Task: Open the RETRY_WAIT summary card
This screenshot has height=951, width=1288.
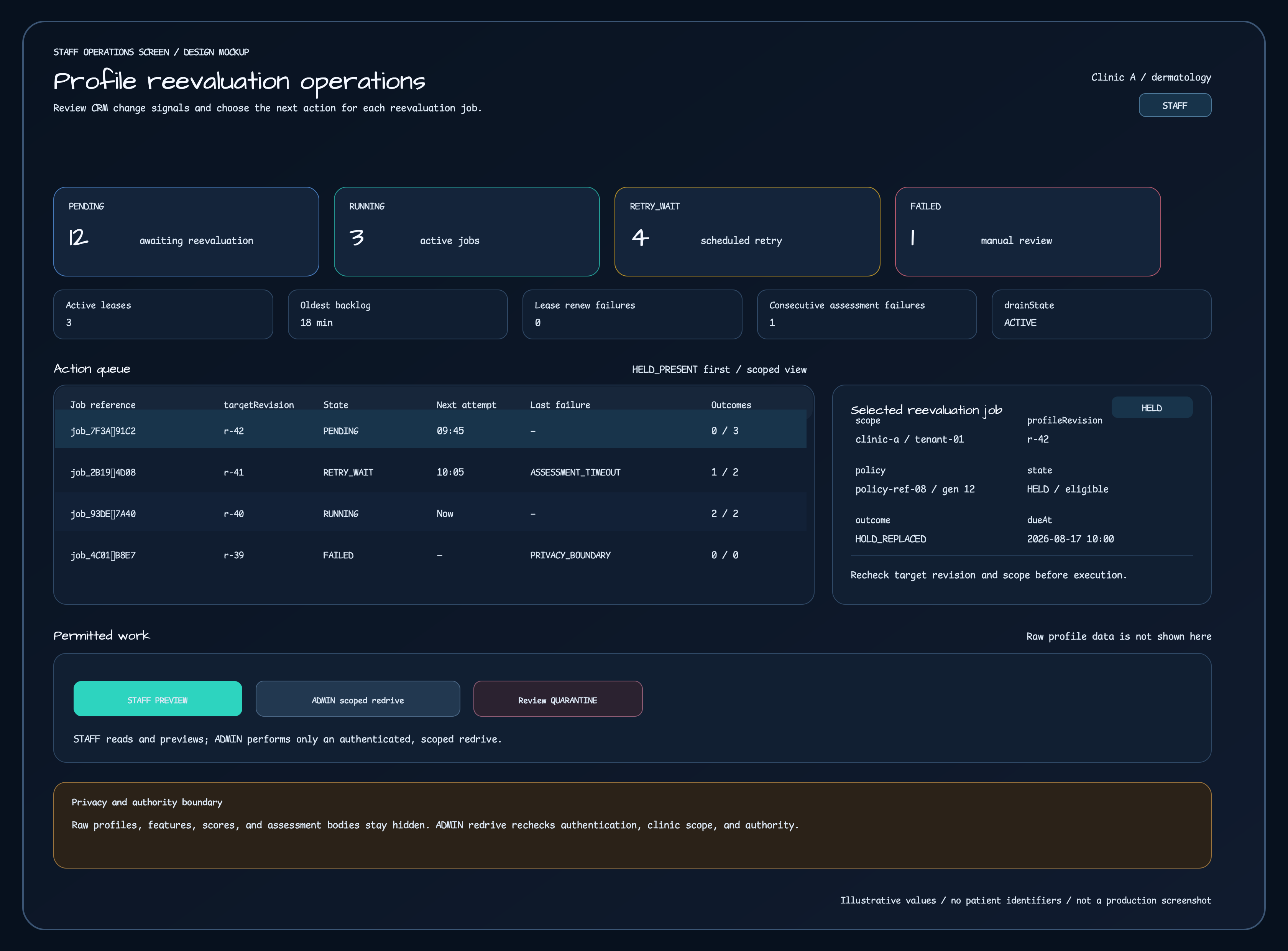Action: pyautogui.click(x=747, y=231)
